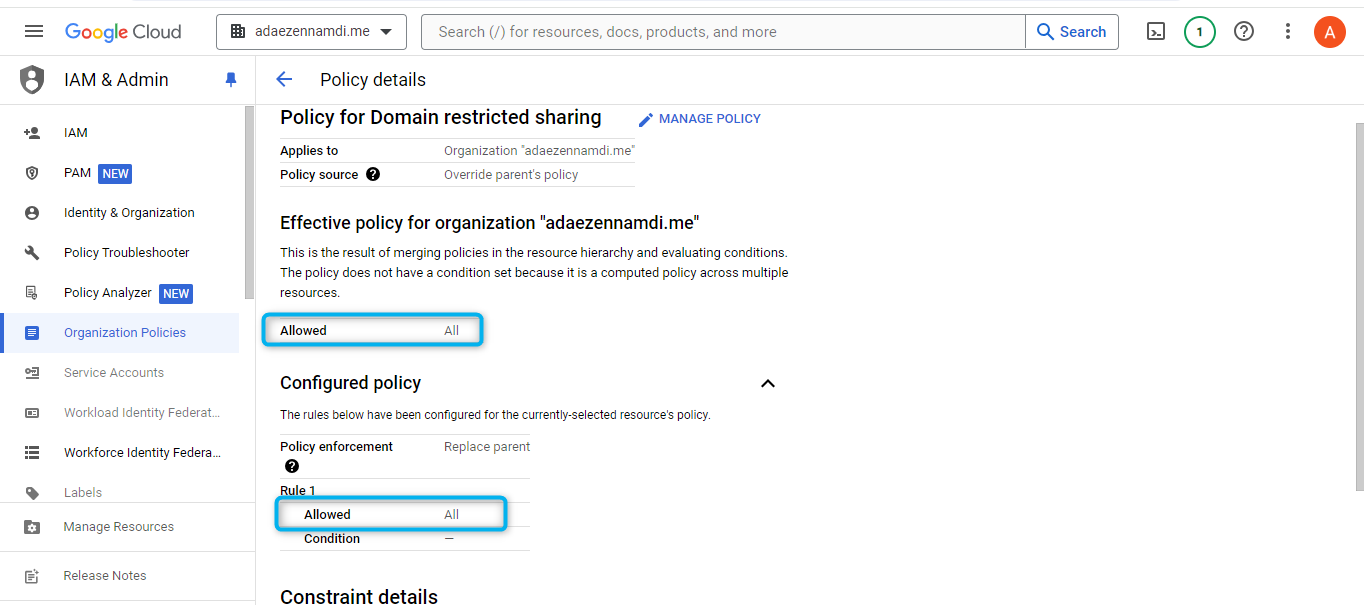Select Policy Troubleshooter in sidebar
This screenshot has height=605, width=1364.
point(126,253)
